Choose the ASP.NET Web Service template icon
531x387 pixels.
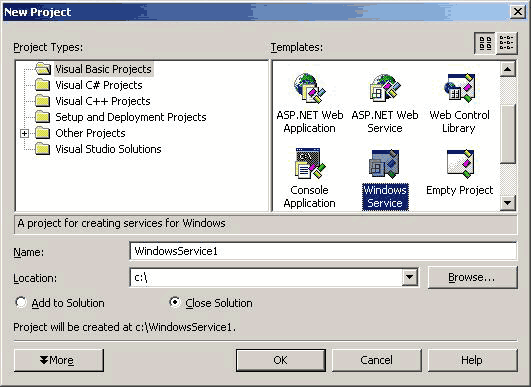click(x=385, y=88)
